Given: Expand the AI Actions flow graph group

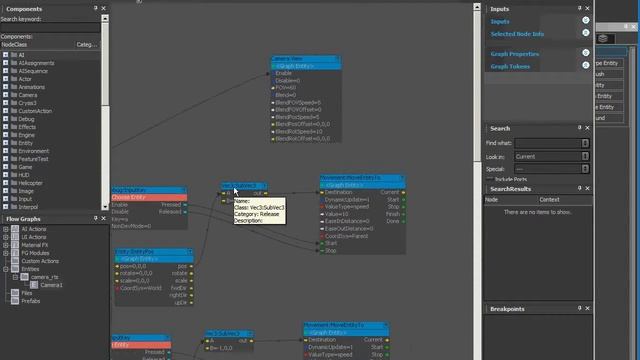Looking at the screenshot, I should point(6,229).
